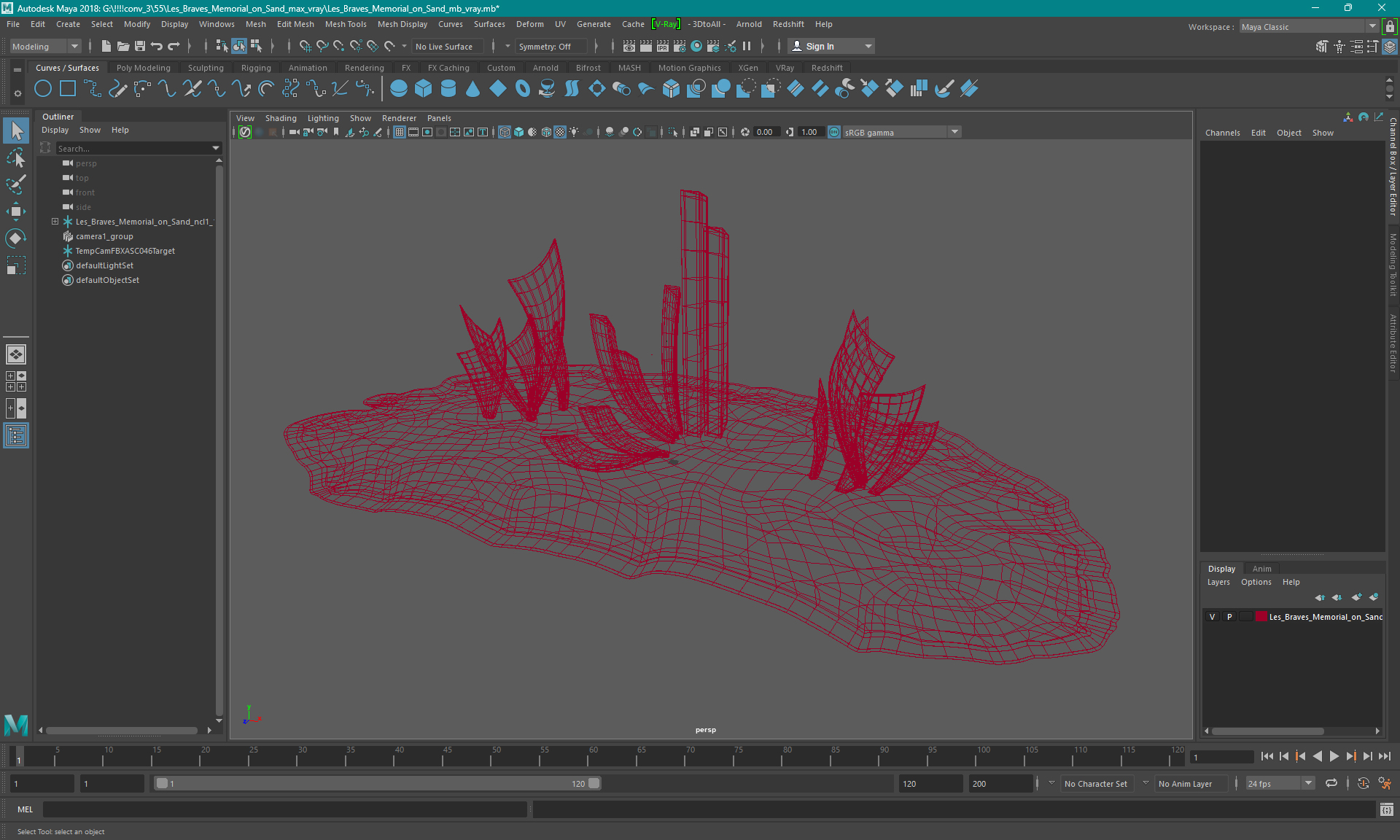Toggle use all lights bulb icon
The width and height of the screenshot is (1400, 840).
[575, 132]
